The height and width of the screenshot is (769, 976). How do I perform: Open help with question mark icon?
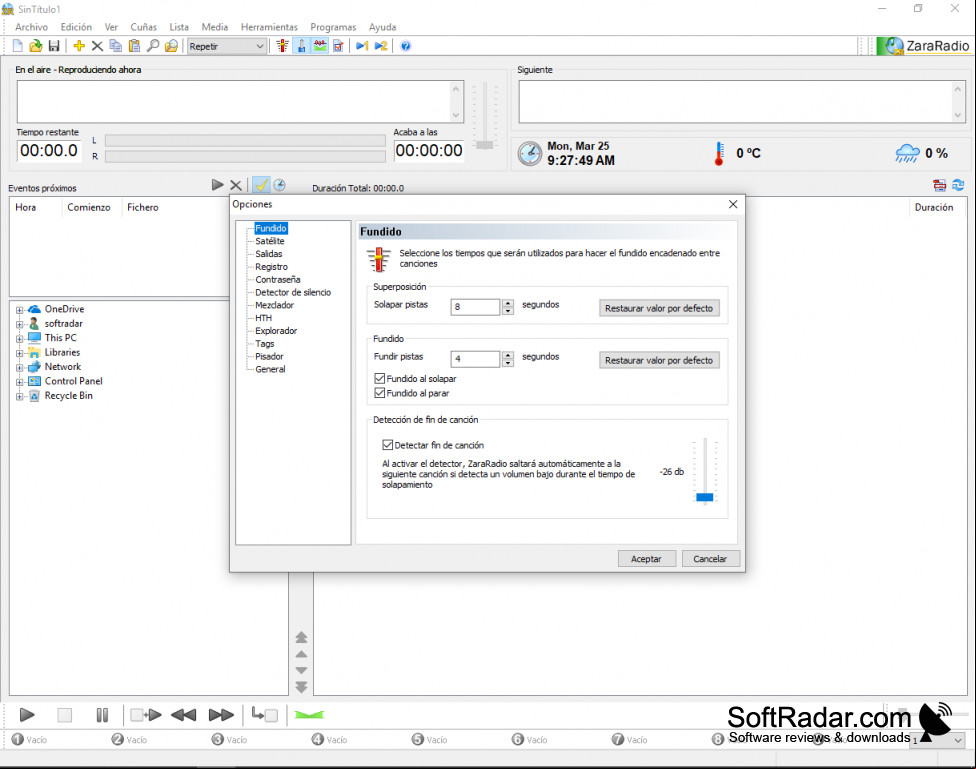406,46
